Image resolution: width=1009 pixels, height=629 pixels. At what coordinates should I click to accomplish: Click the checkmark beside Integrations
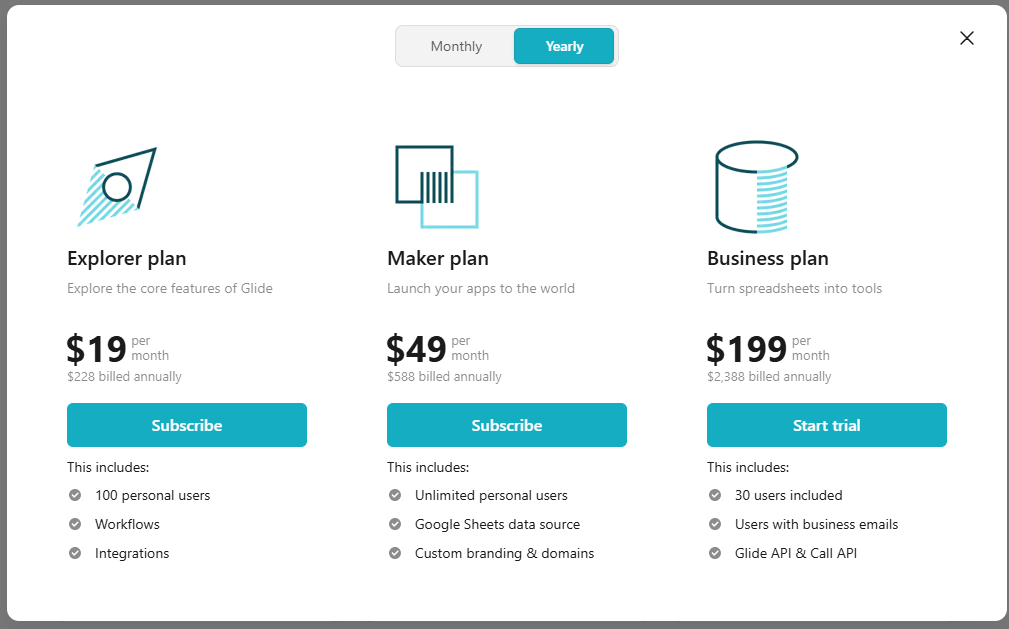(73, 553)
